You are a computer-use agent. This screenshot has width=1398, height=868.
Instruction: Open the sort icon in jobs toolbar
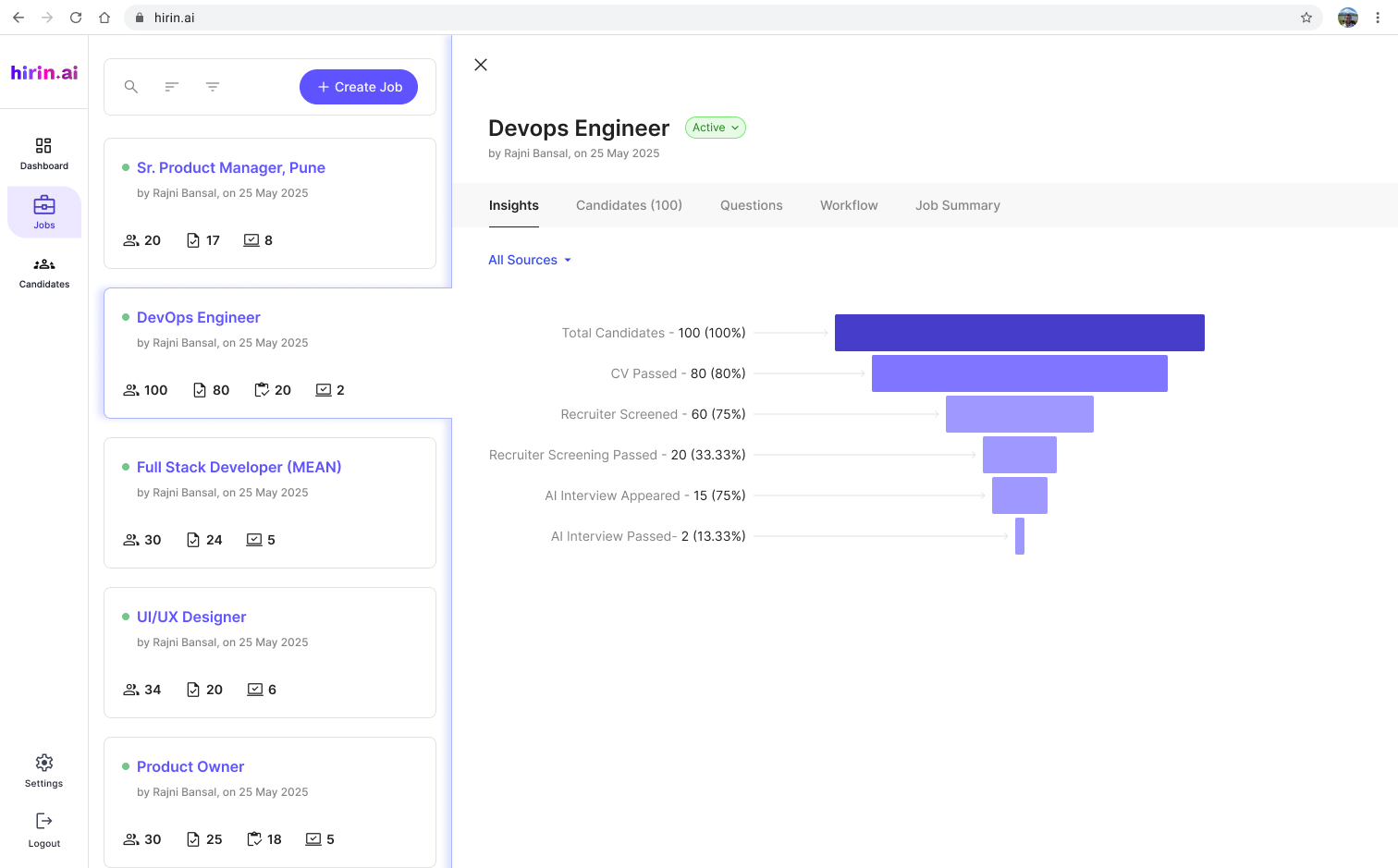coord(172,87)
